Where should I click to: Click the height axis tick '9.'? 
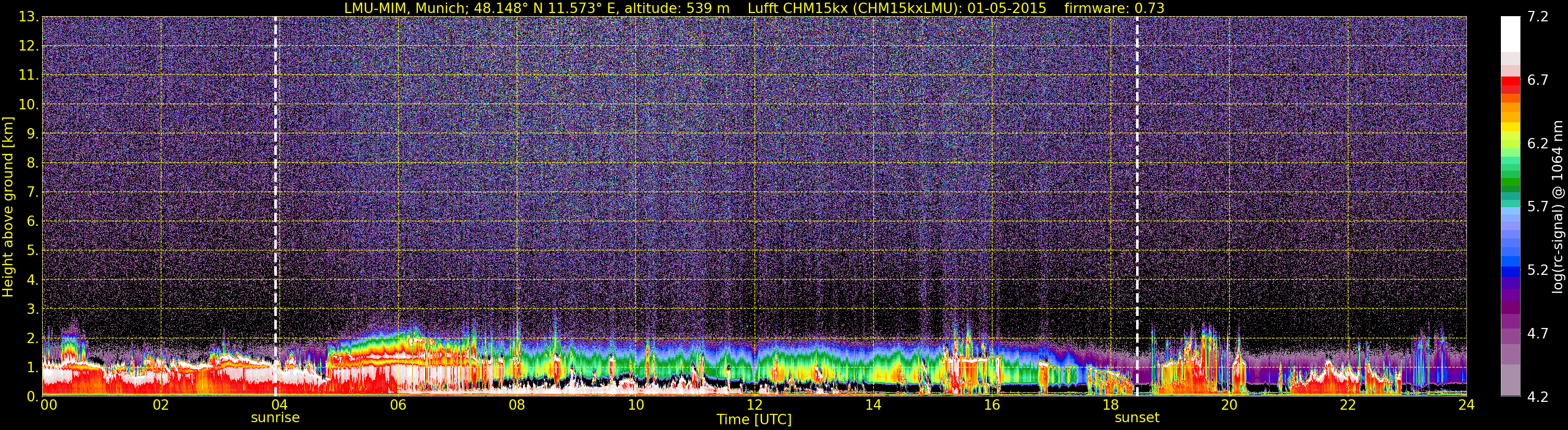(x=33, y=133)
